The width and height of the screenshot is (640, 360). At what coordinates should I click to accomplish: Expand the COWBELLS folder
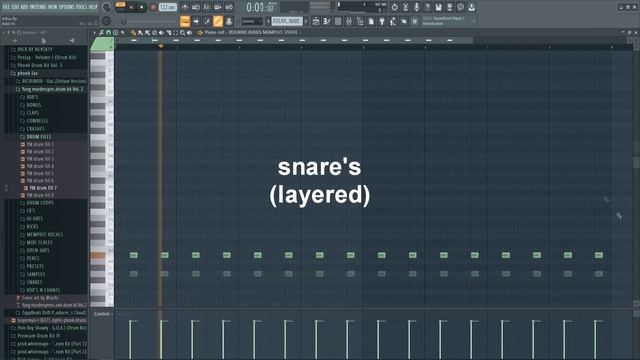(x=37, y=121)
